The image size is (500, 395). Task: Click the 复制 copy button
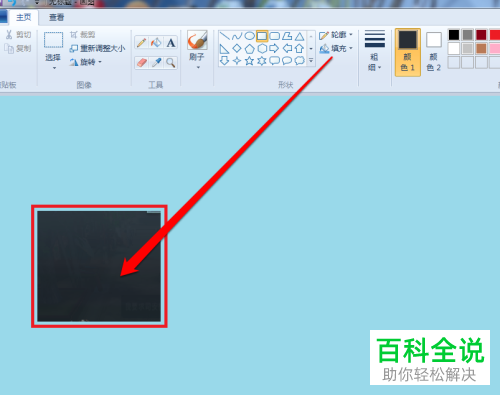pos(18,48)
